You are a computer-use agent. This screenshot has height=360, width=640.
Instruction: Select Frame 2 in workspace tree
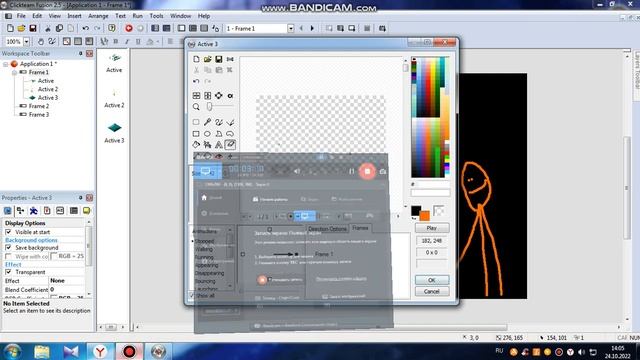click(x=39, y=106)
